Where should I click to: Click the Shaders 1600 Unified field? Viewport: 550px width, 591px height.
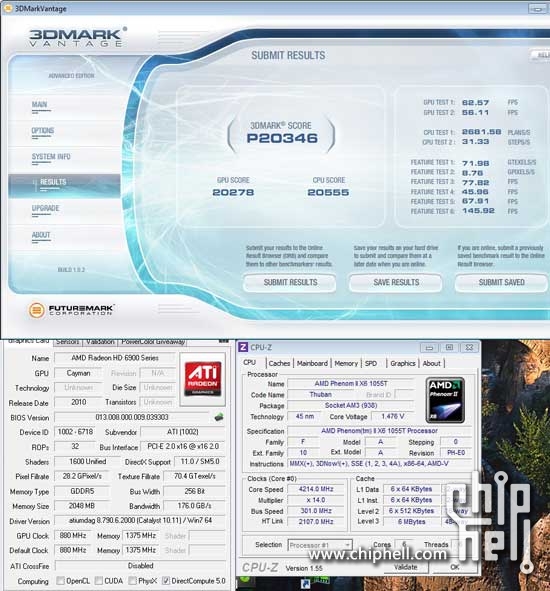pos(87,462)
